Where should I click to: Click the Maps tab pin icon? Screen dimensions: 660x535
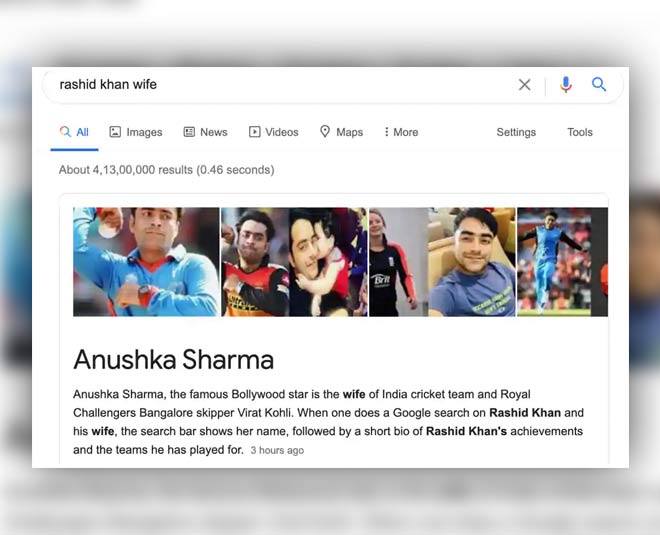325,131
